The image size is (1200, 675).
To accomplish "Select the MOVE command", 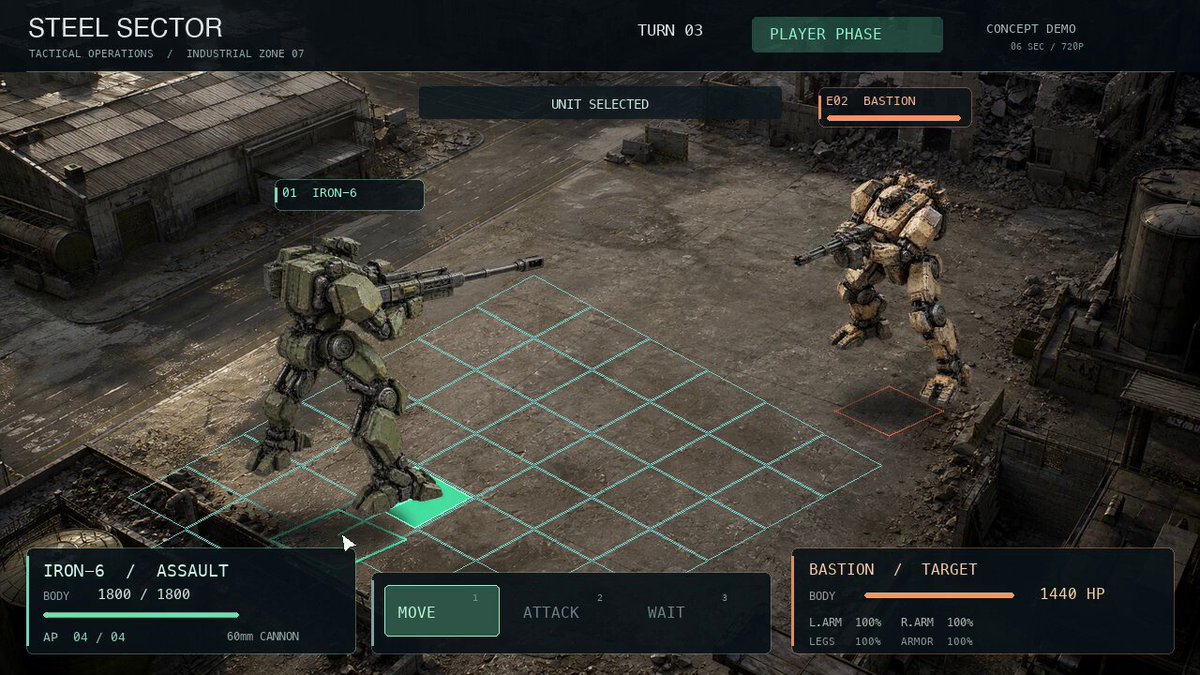I will [x=441, y=611].
